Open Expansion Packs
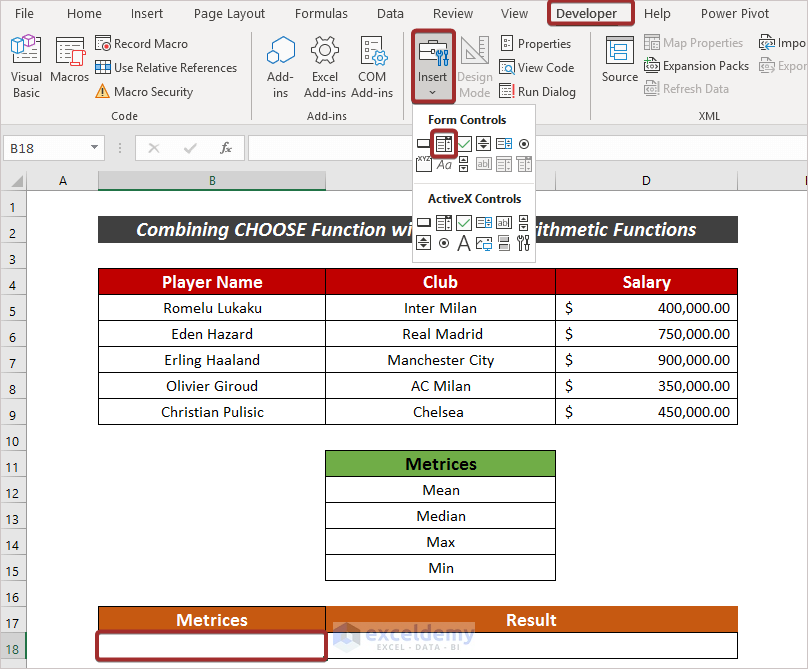The image size is (808, 669). point(696,66)
